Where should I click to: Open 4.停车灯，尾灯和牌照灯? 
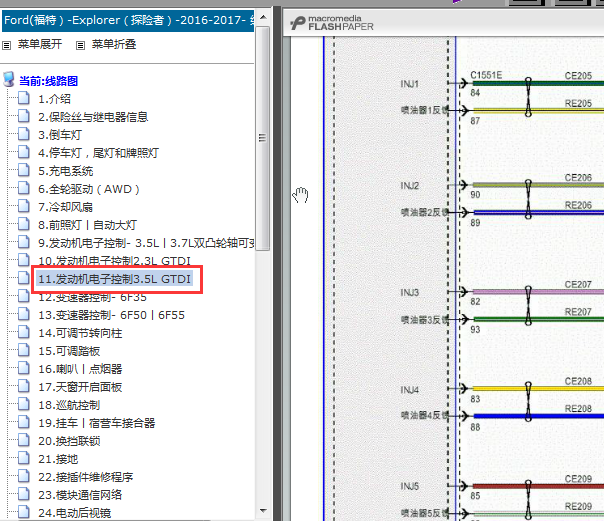(98, 153)
